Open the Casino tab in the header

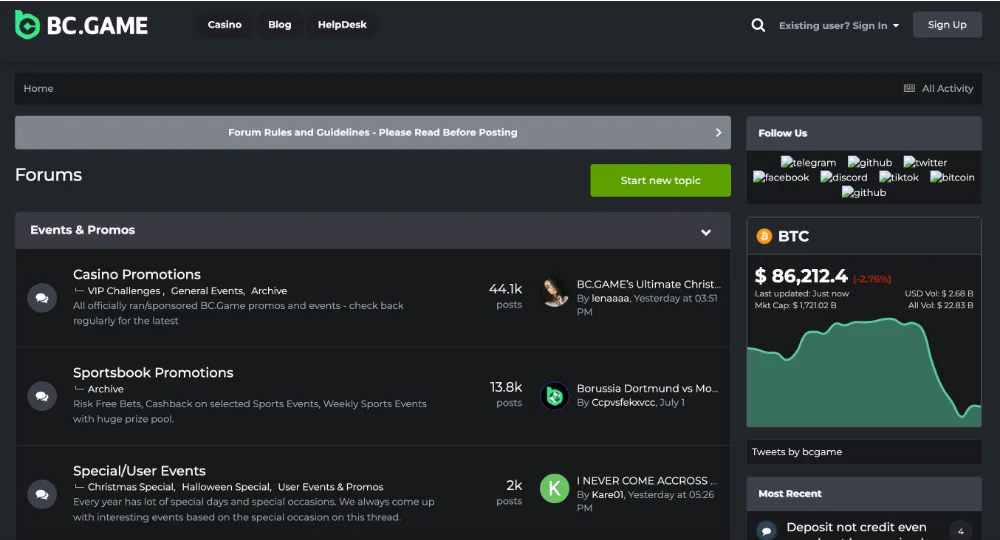pos(224,25)
